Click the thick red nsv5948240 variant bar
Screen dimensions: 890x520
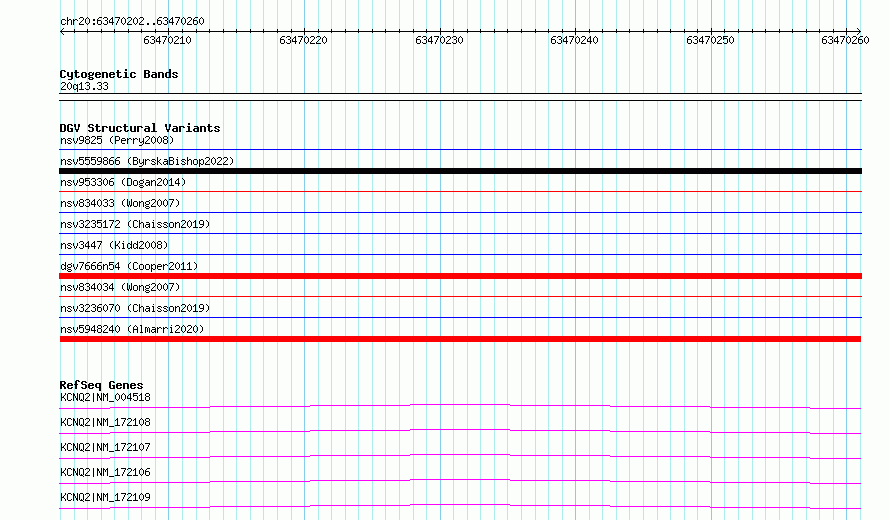coord(460,339)
